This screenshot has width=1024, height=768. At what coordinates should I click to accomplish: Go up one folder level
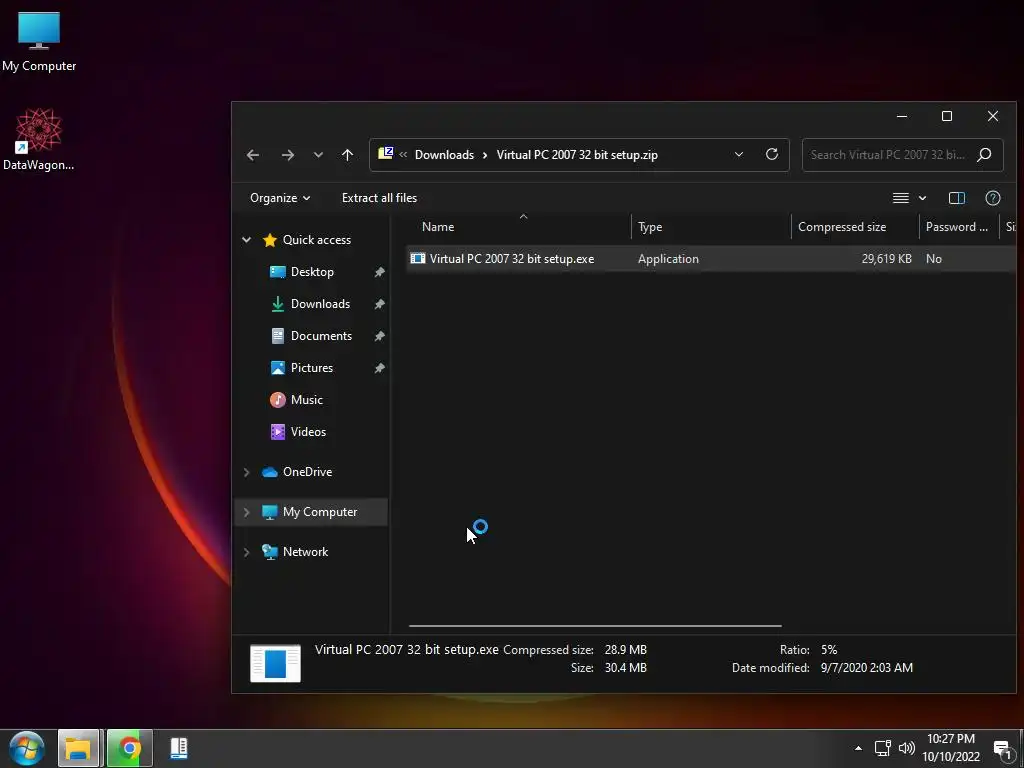pyautogui.click(x=347, y=155)
